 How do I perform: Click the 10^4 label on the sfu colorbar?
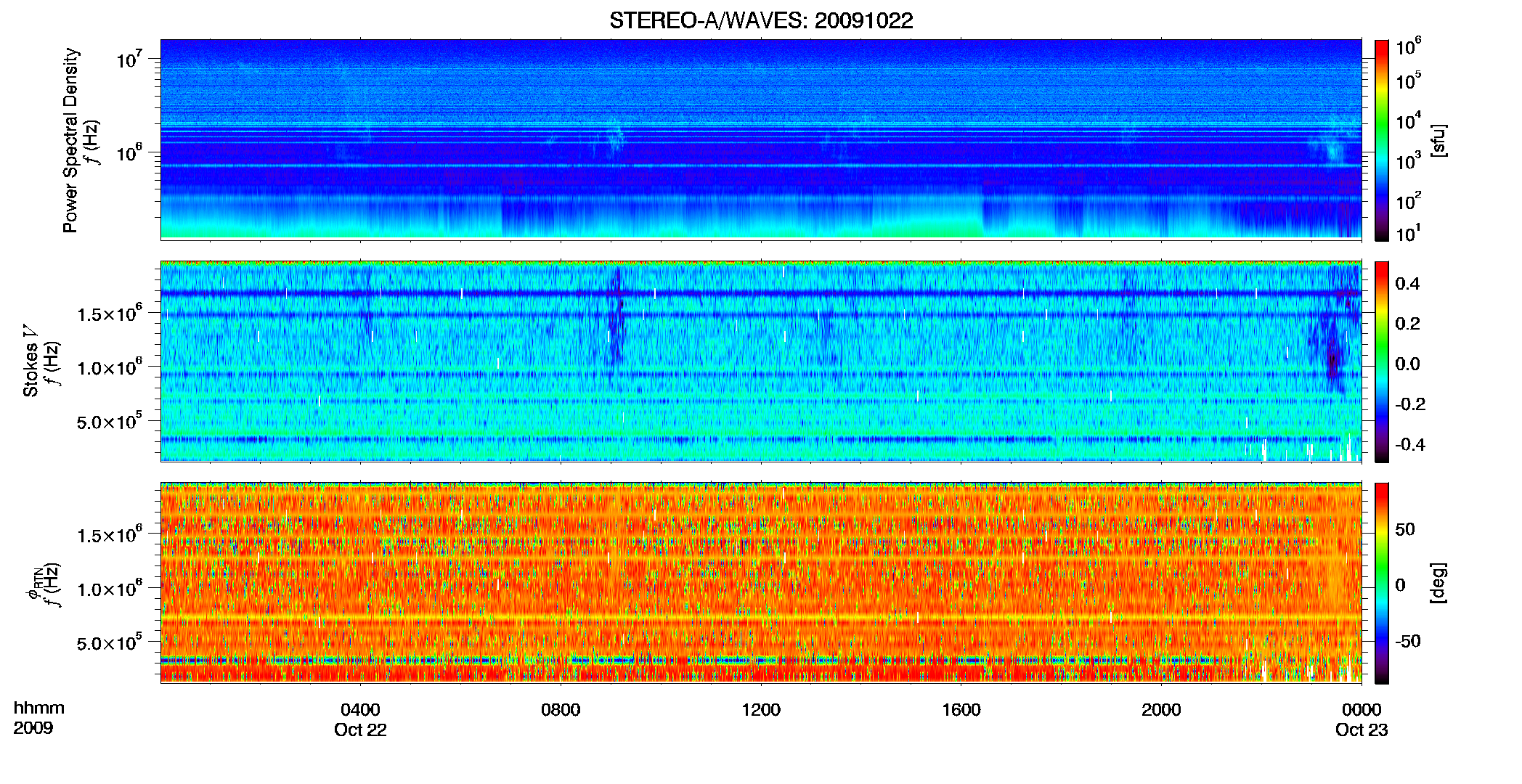point(1408,121)
